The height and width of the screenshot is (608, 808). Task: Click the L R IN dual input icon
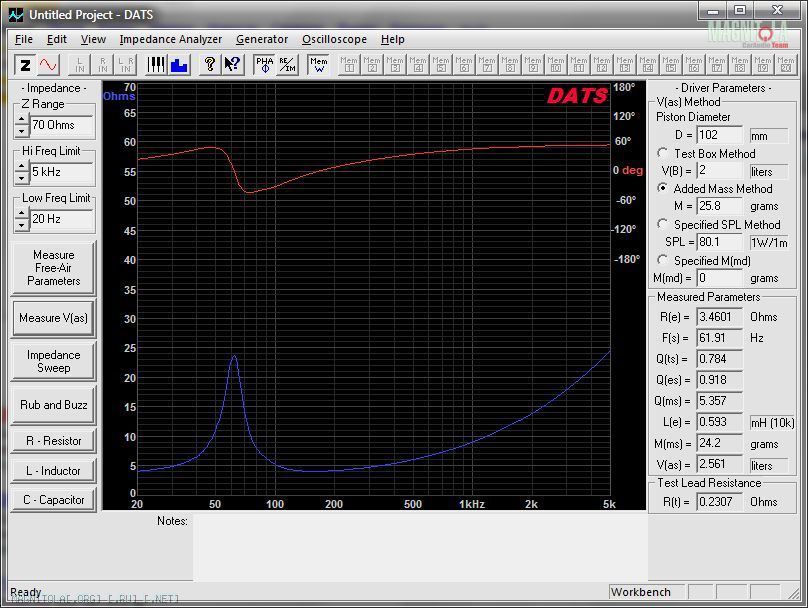click(126, 65)
